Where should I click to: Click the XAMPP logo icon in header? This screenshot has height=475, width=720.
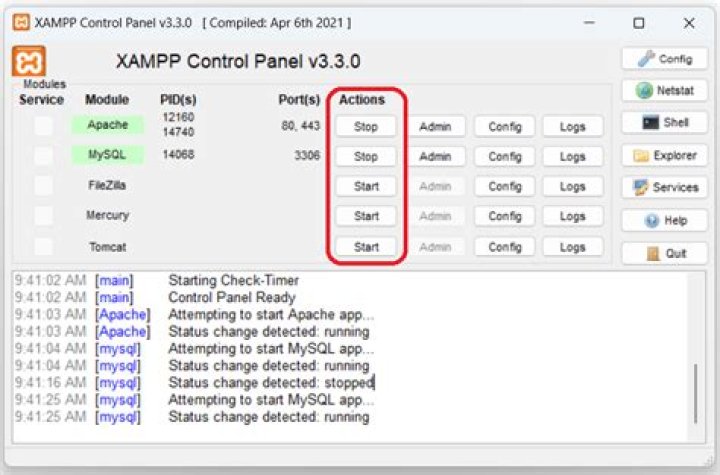(x=28, y=61)
